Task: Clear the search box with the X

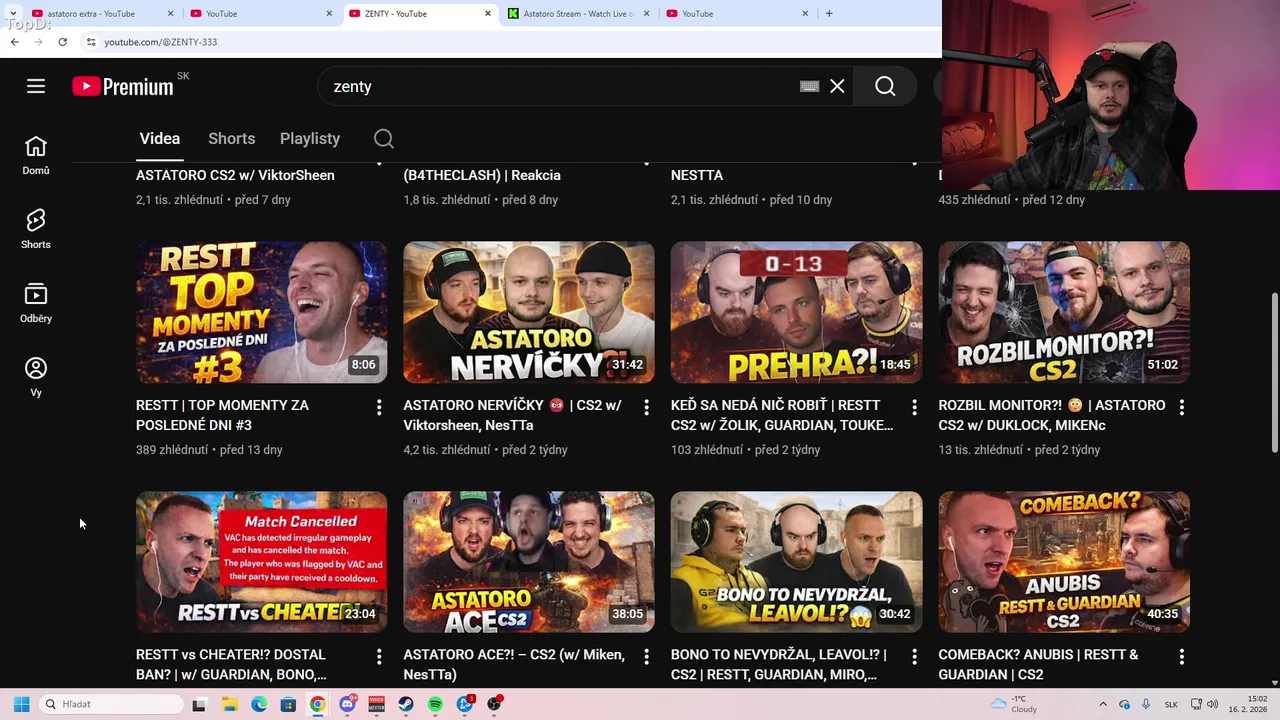Action: pos(837,86)
